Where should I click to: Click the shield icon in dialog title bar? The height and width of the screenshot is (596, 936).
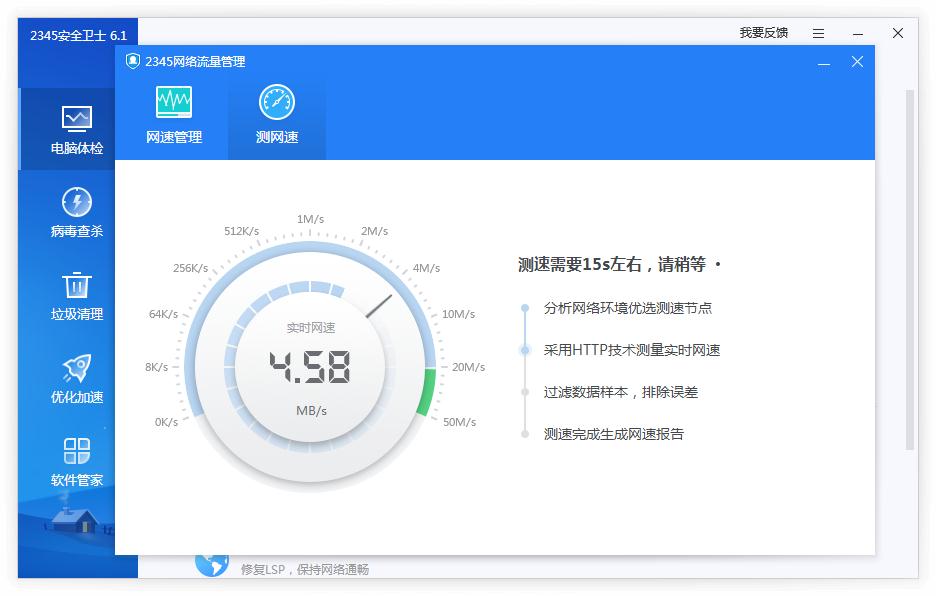131,61
